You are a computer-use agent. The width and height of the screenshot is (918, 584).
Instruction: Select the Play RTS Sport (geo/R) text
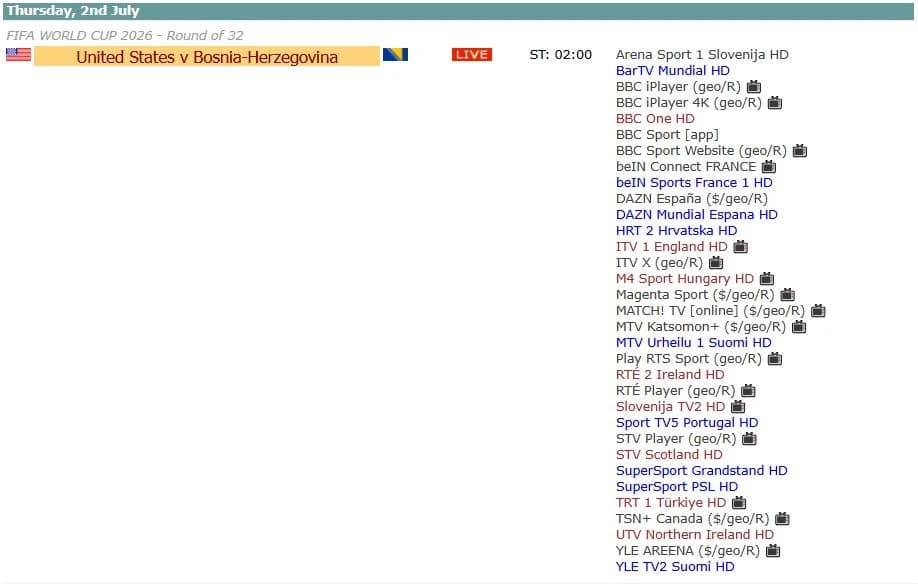(688, 359)
